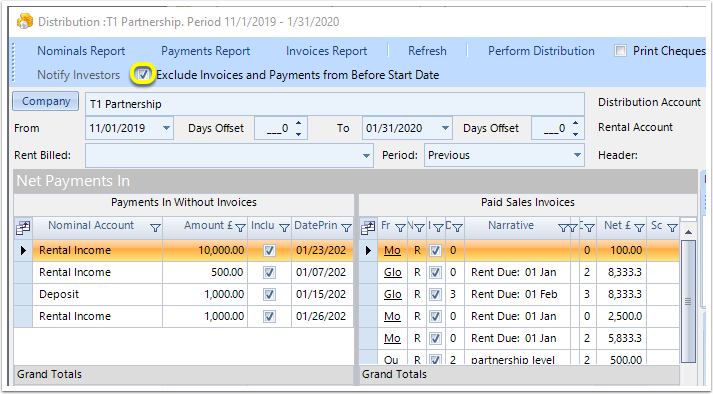Open the Sc column filter
The height and width of the screenshot is (394, 713).
click(x=672, y=227)
